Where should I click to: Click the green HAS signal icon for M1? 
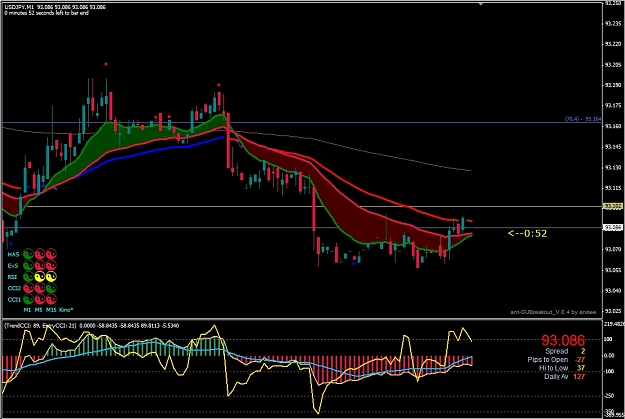[28, 254]
